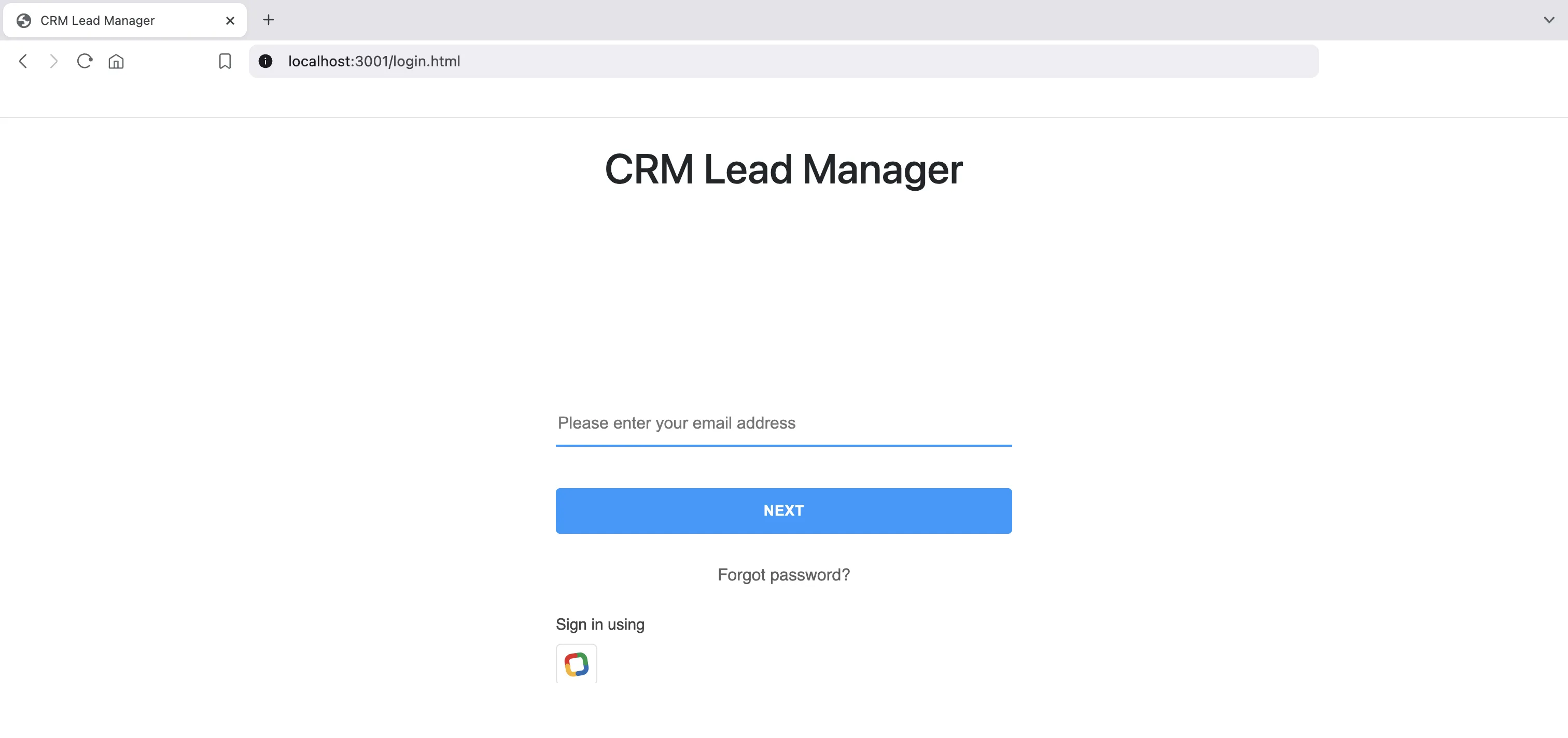Reload the login page
Viewport: 1568px width, 738px height.
85,61
